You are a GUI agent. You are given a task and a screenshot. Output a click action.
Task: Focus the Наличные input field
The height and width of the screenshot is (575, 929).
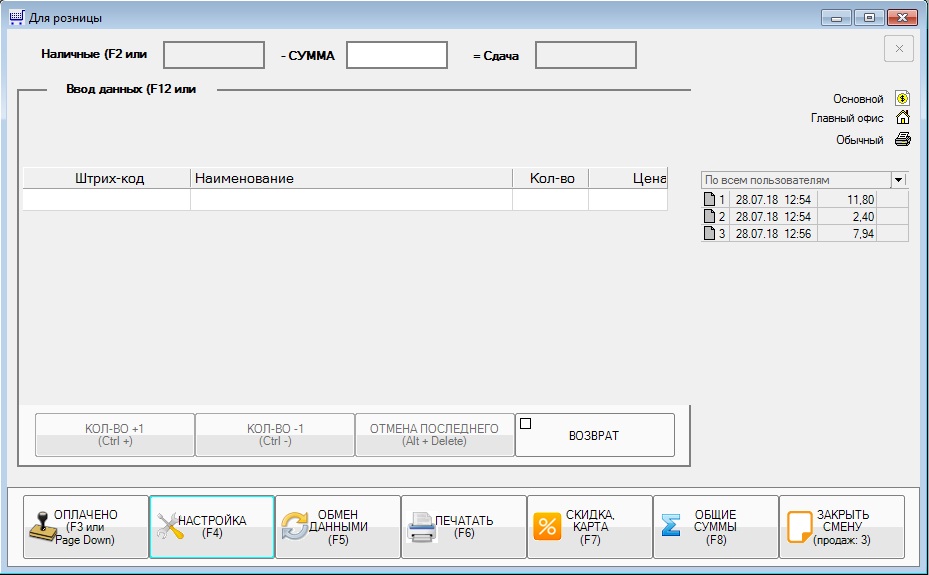pyautogui.click(x=214, y=55)
